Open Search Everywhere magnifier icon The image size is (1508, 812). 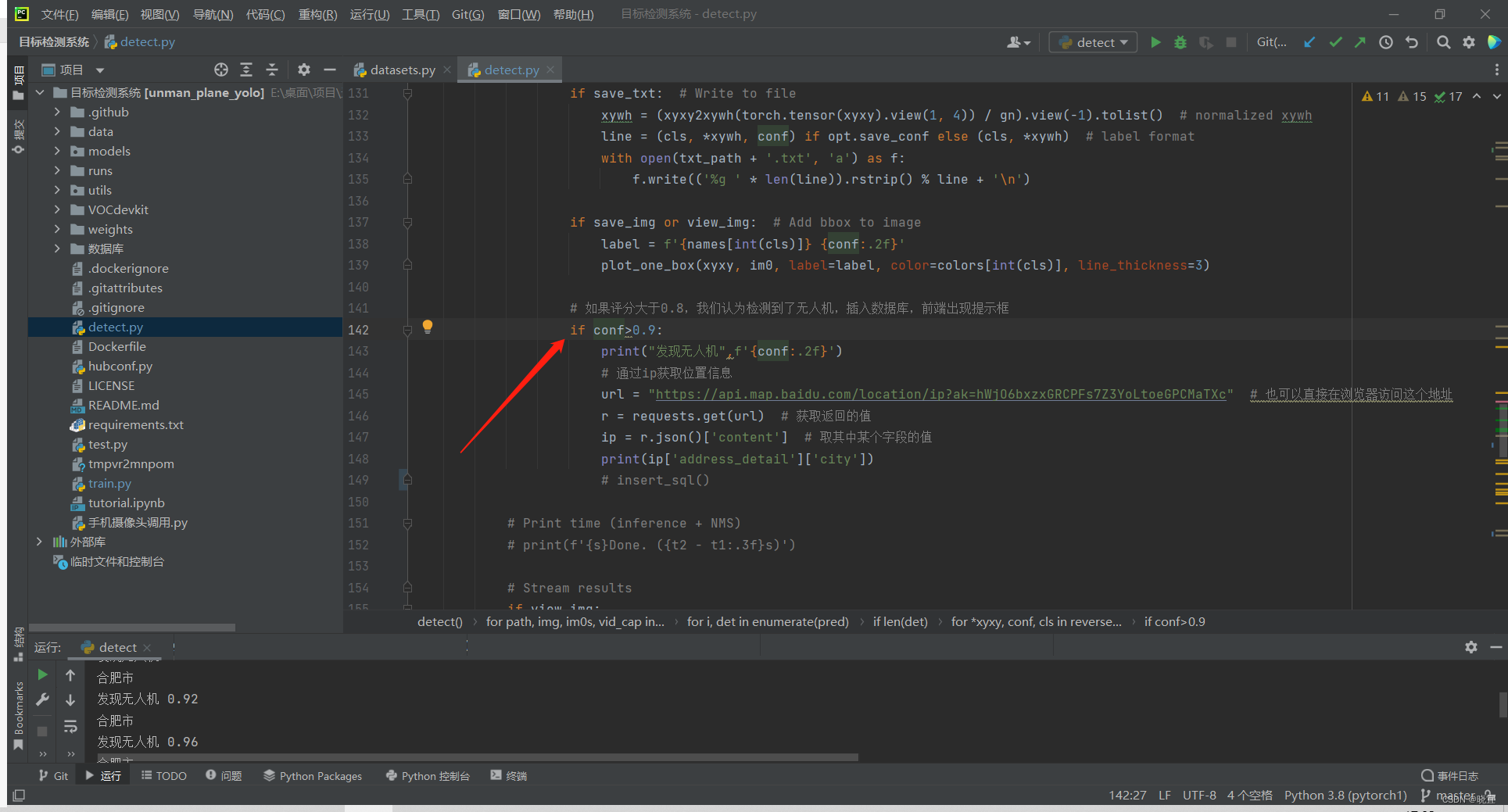[1443, 42]
